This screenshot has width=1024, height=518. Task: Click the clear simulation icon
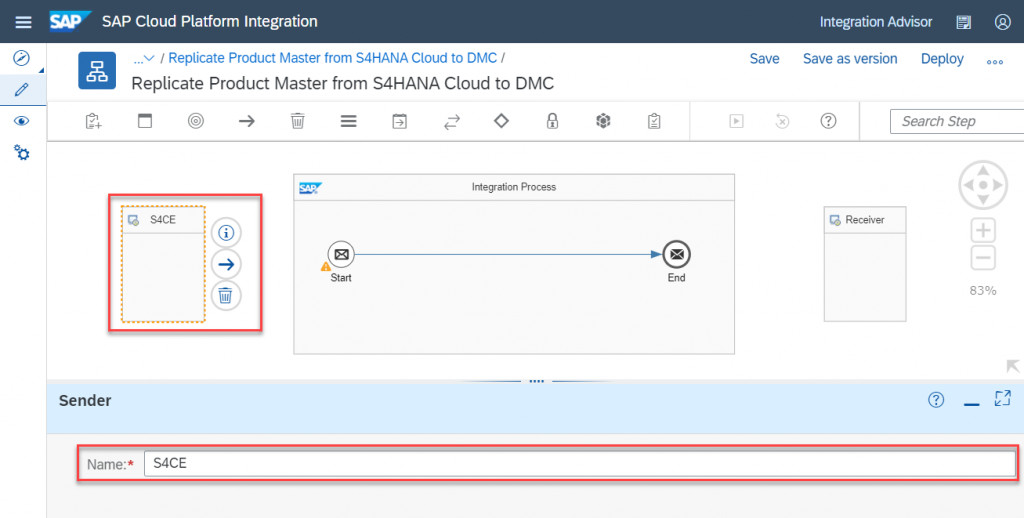pyautogui.click(x=782, y=121)
